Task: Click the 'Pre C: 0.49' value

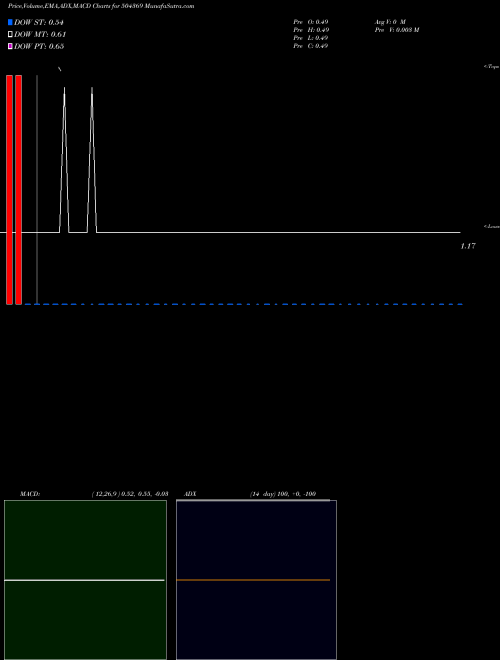Action: pyautogui.click(x=311, y=46)
